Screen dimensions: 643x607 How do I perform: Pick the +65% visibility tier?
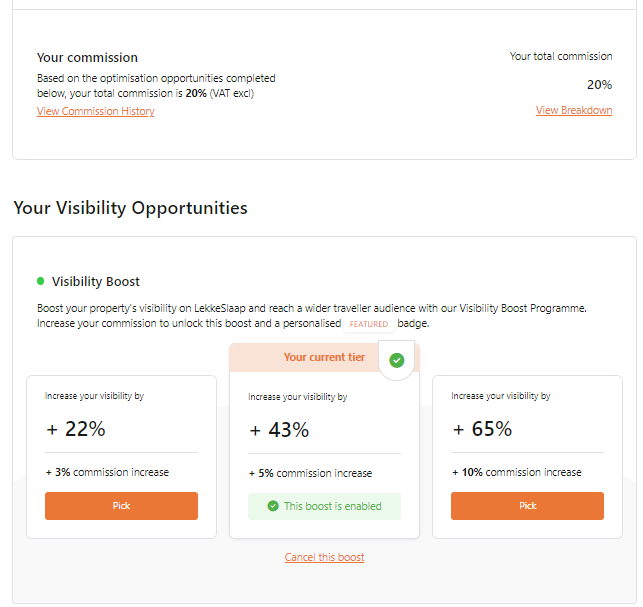tap(527, 506)
